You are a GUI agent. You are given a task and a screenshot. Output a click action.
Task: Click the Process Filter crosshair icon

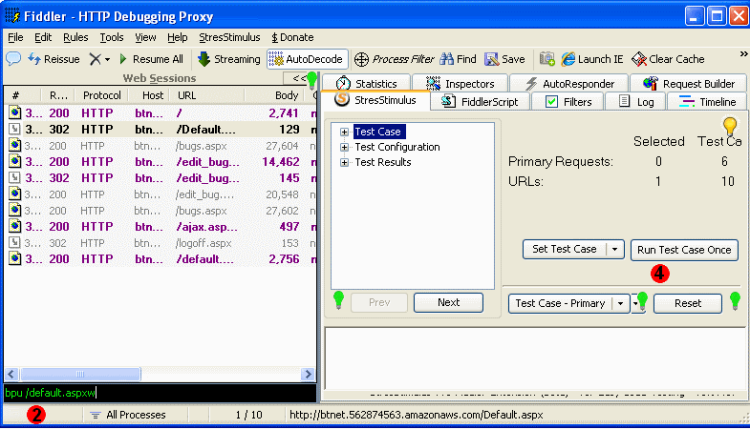[361, 59]
